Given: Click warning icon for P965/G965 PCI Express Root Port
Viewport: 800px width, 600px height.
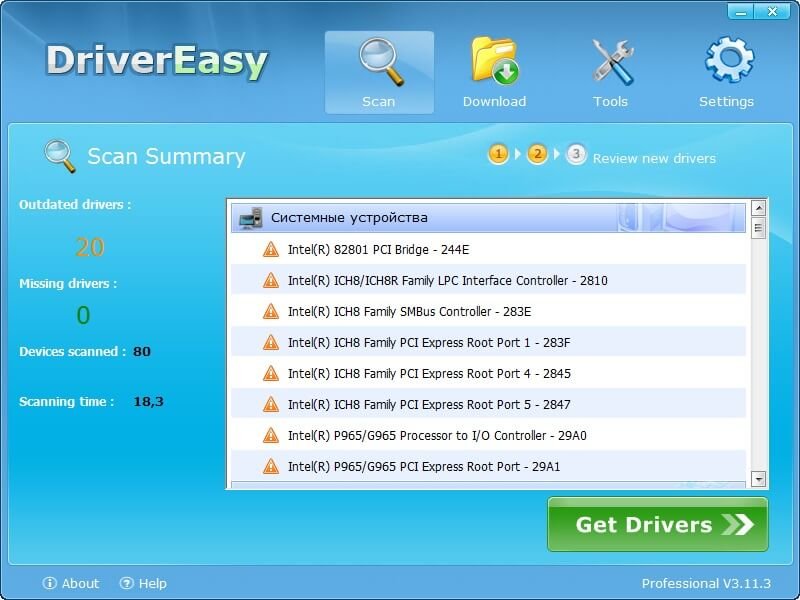Looking at the screenshot, I should [x=271, y=466].
